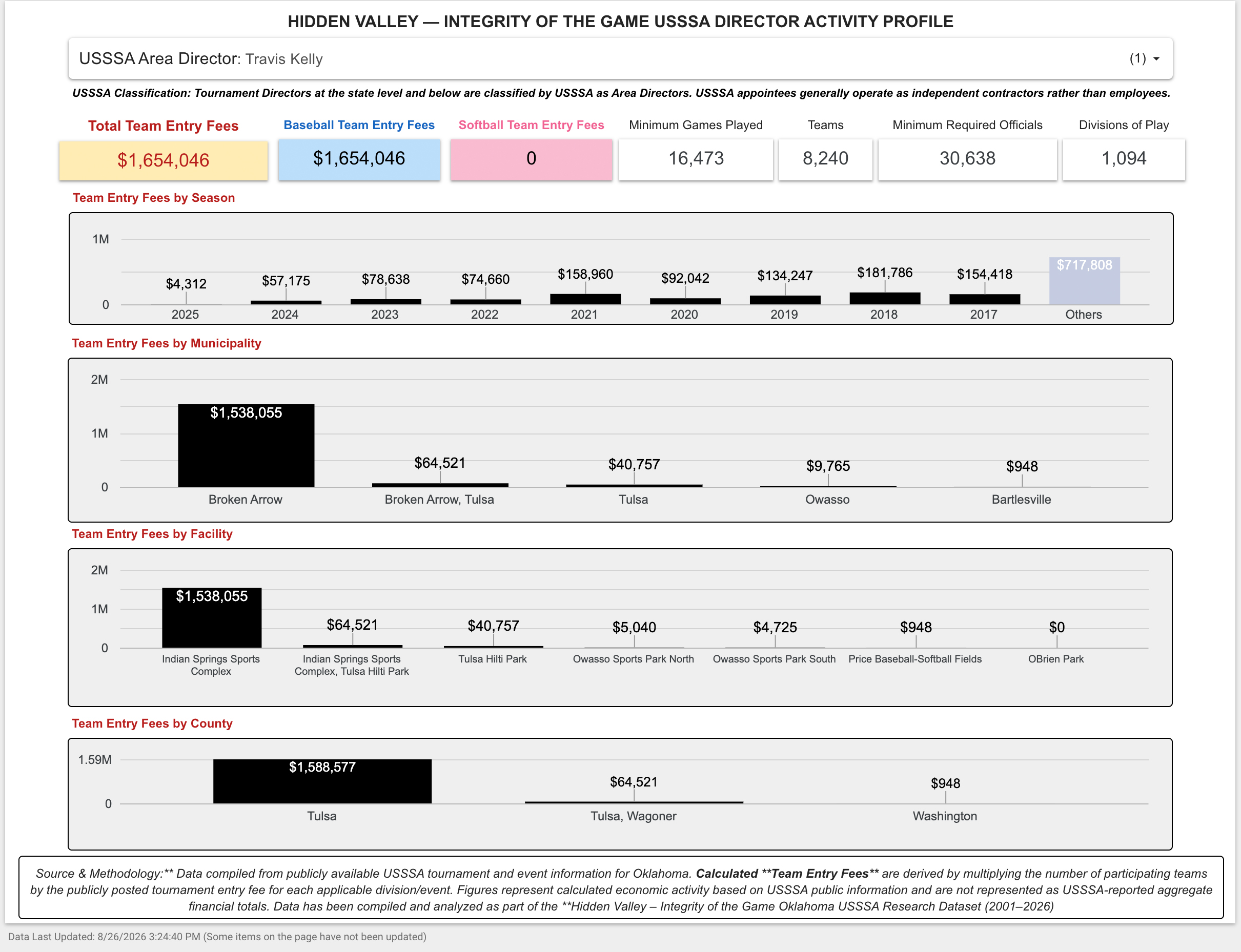Click the Owasso axis label

827,500
